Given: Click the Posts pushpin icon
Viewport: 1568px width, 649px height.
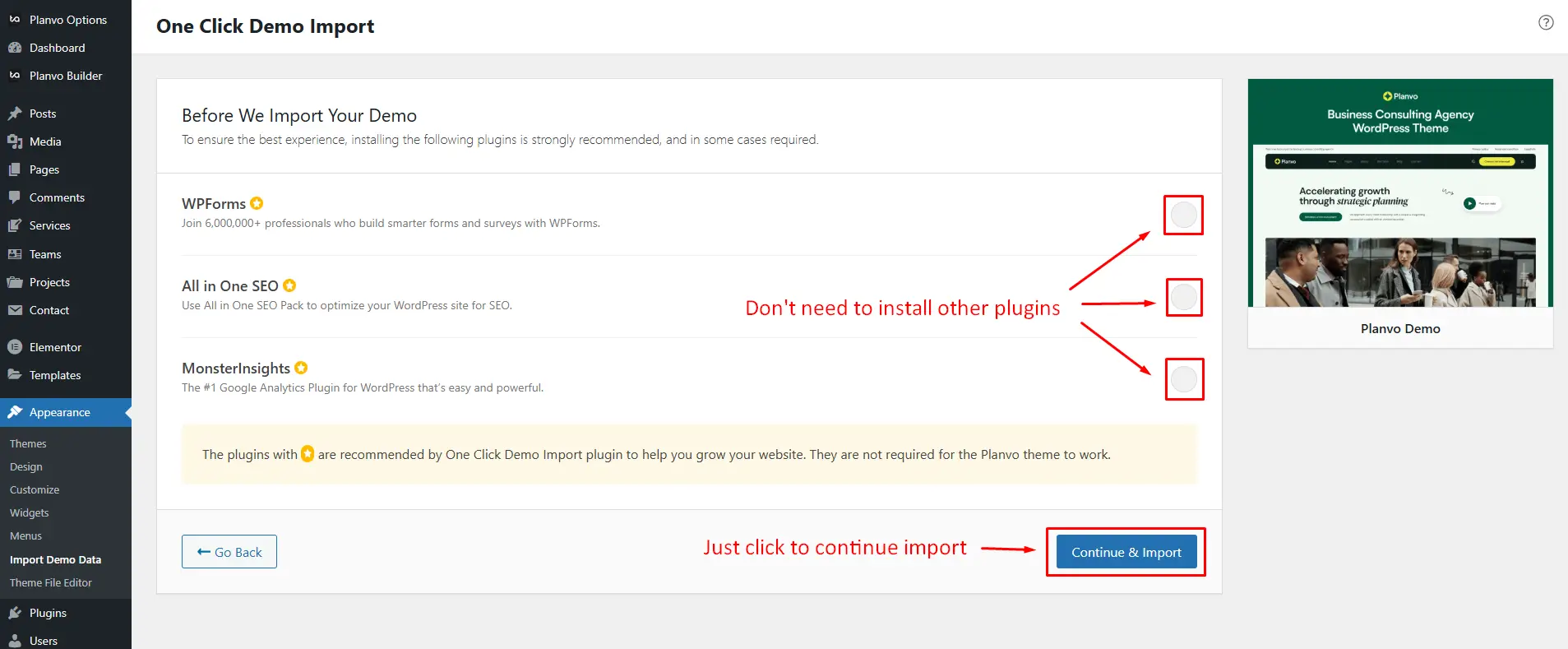Looking at the screenshot, I should (x=15, y=114).
